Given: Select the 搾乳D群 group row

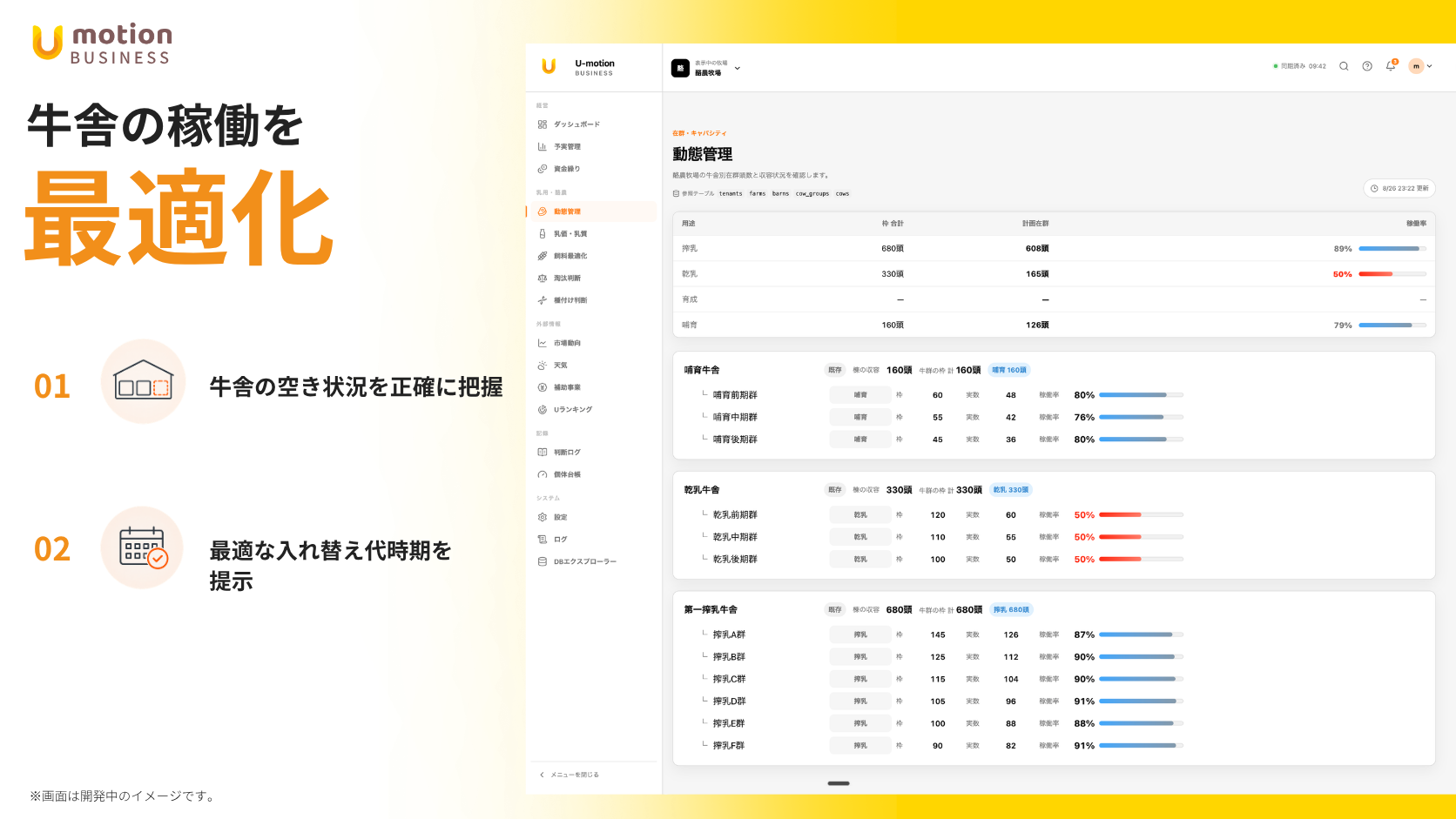Looking at the screenshot, I should pos(934,702).
